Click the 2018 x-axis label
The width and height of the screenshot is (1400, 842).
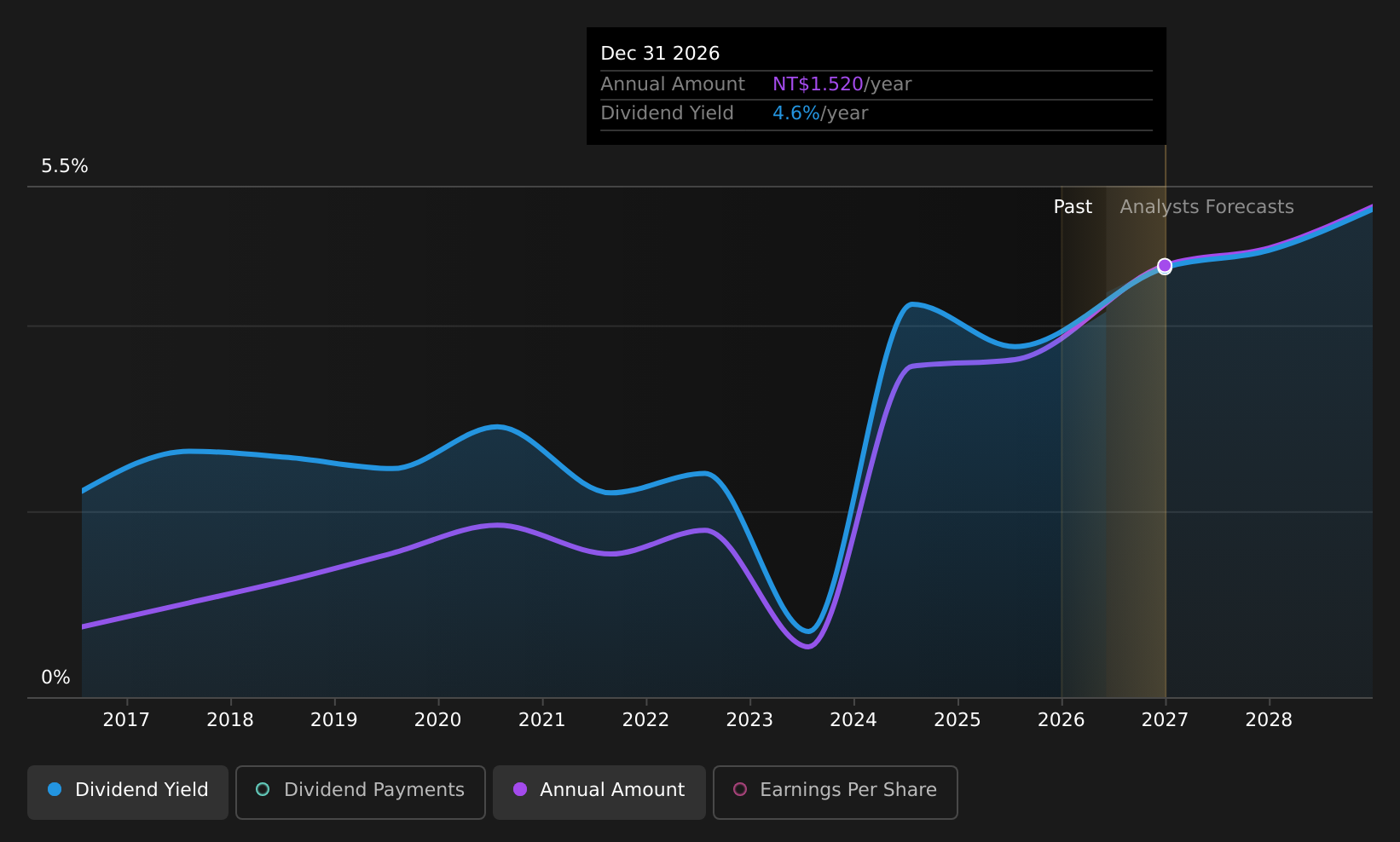pyautogui.click(x=230, y=720)
